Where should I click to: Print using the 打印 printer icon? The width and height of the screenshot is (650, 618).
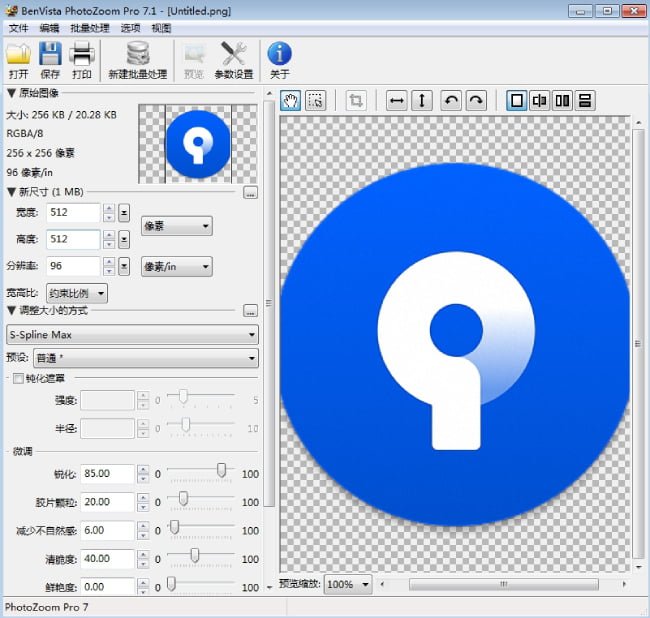[82, 60]
